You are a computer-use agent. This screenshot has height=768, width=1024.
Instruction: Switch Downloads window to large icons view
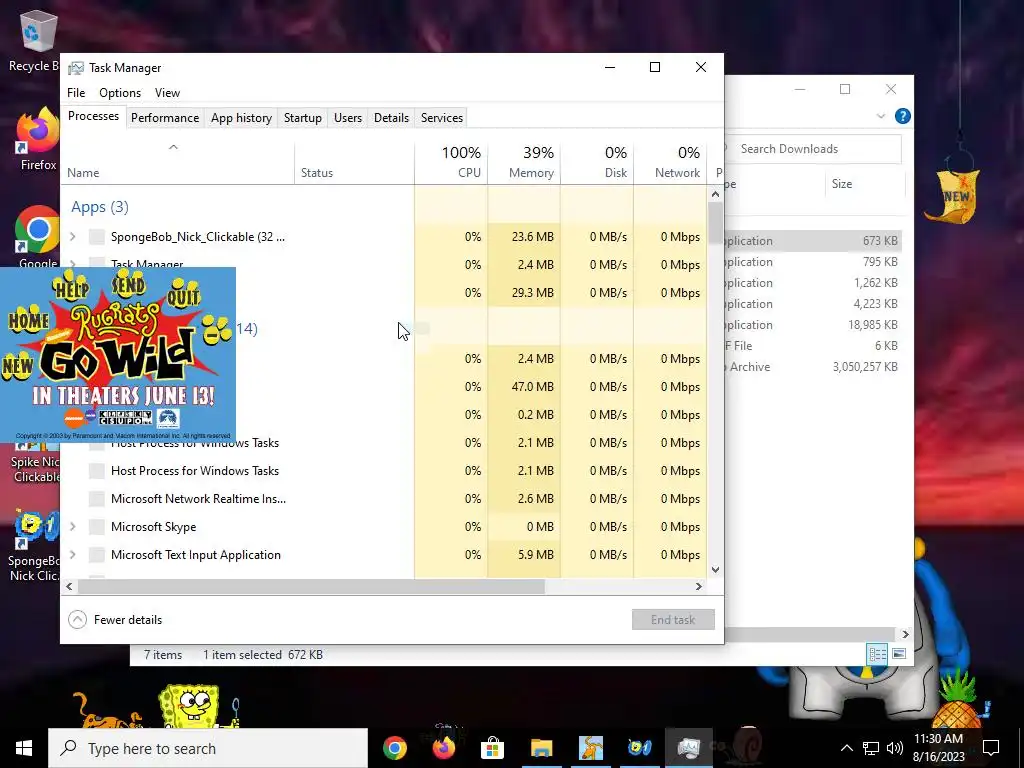[899, 654]
